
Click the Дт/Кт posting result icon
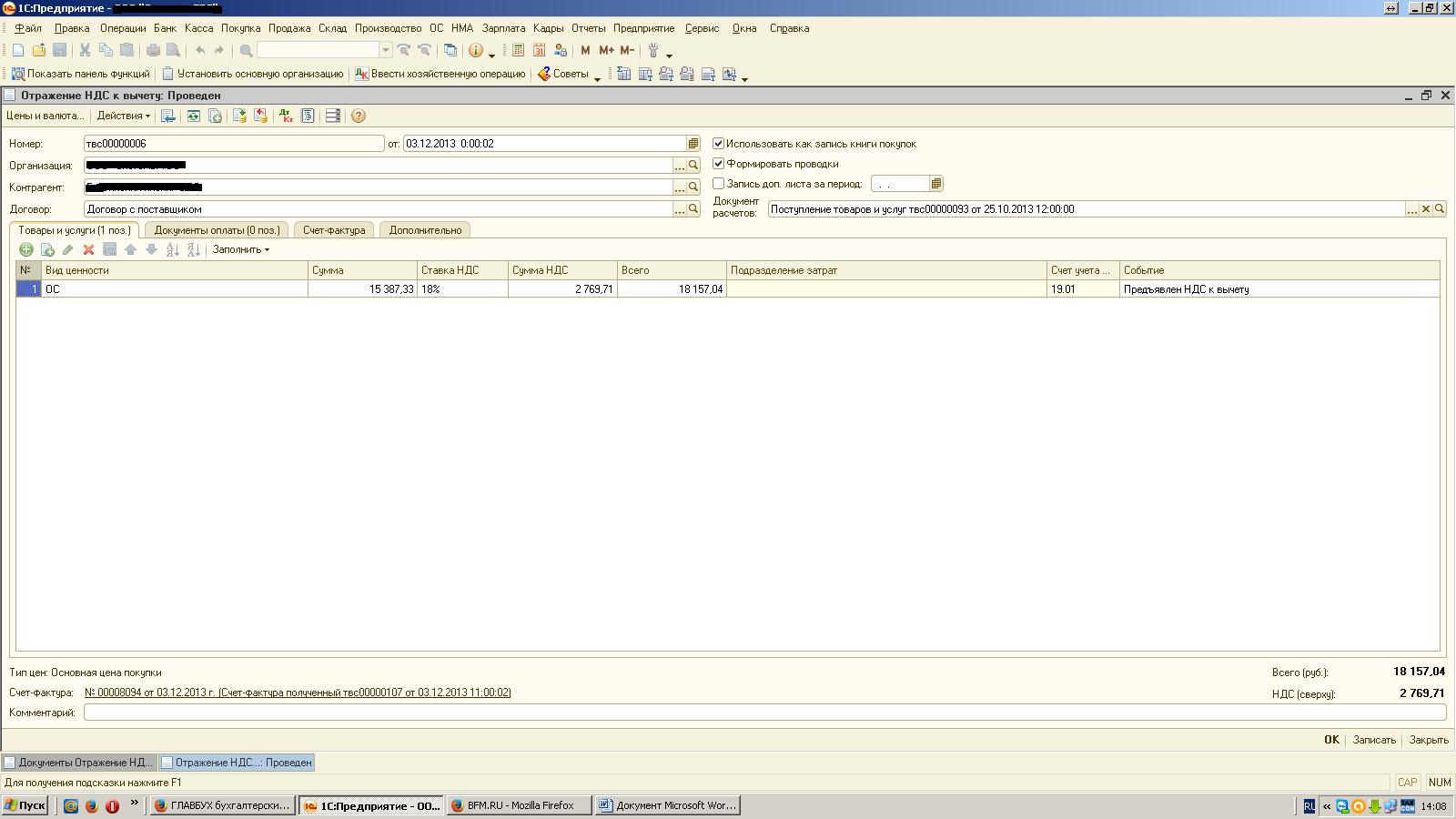286,116
